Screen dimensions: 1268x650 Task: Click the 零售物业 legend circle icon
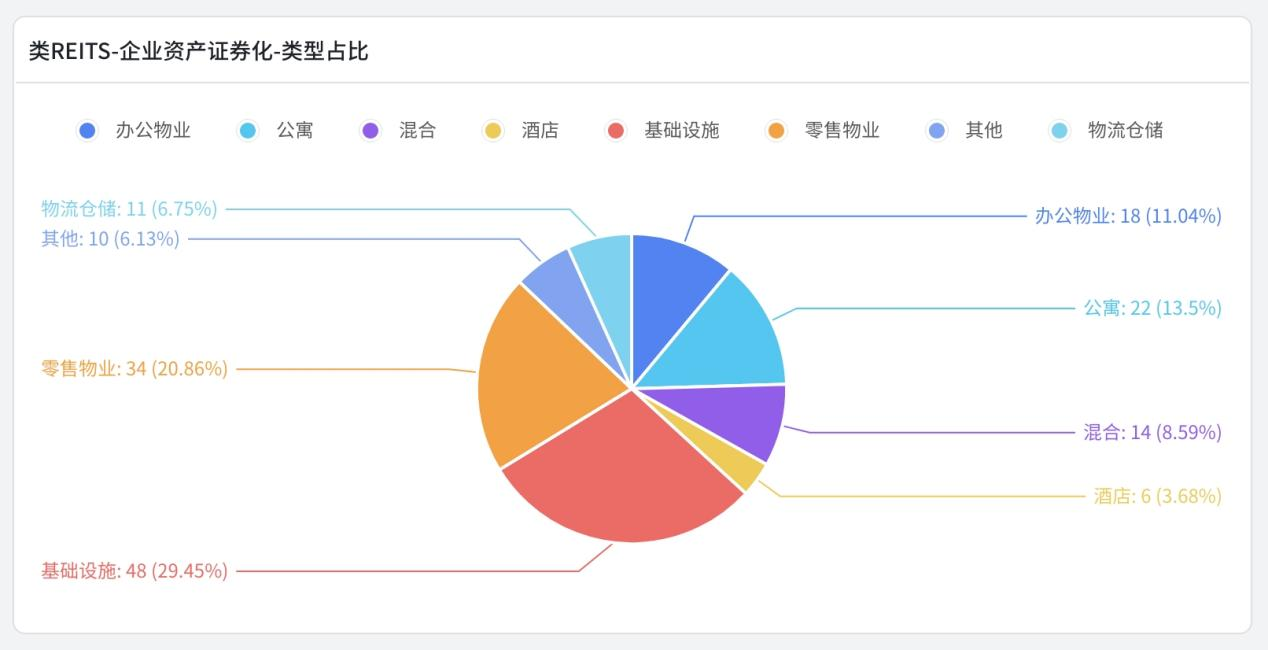point(776,130)
